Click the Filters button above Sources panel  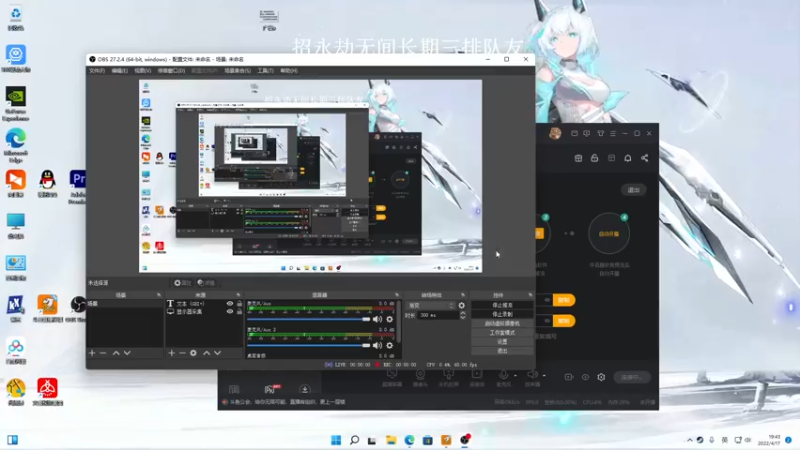[206, 283]
